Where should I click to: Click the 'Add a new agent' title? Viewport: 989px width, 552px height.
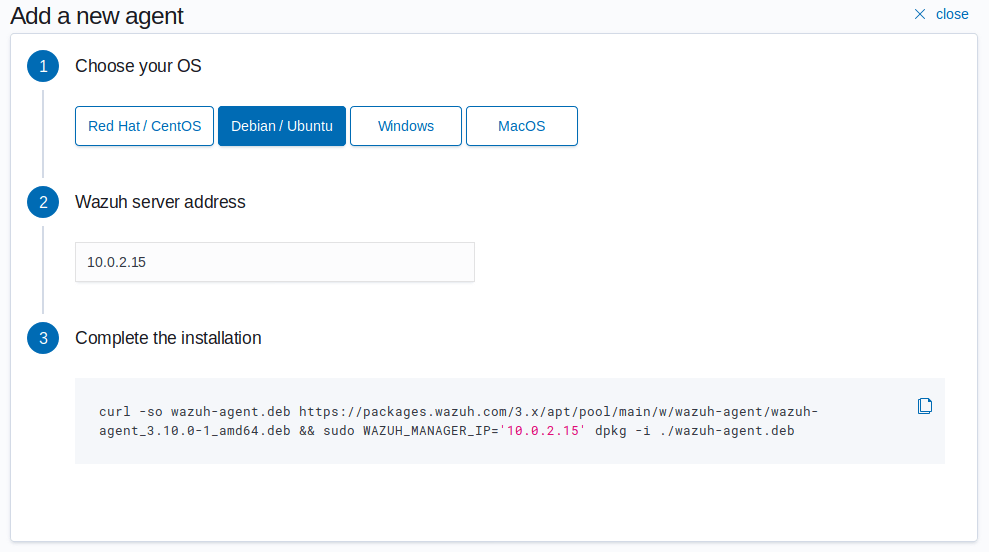[97, 16]
